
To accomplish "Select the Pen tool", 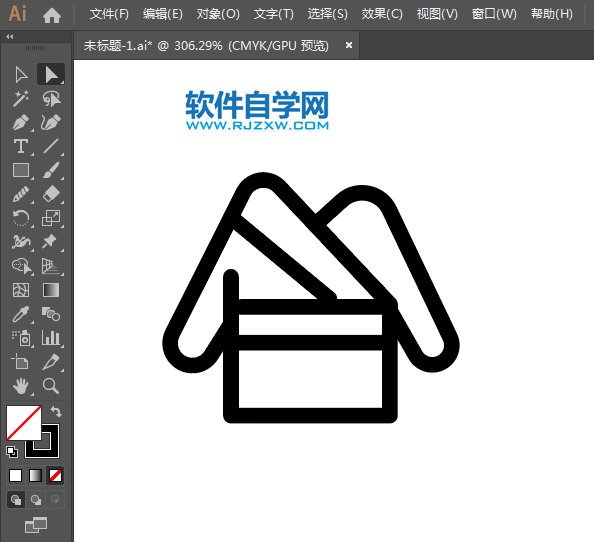I will [x=21, y=123].
